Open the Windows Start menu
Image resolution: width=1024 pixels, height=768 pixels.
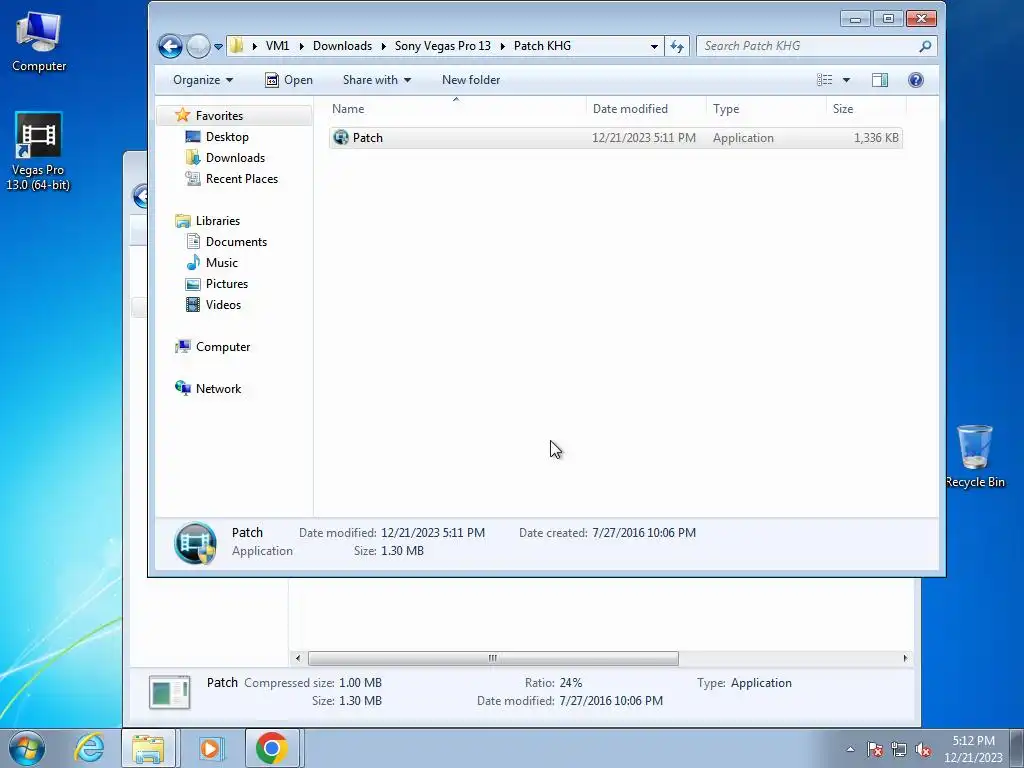pyautogui.click(x=27, y=748)
